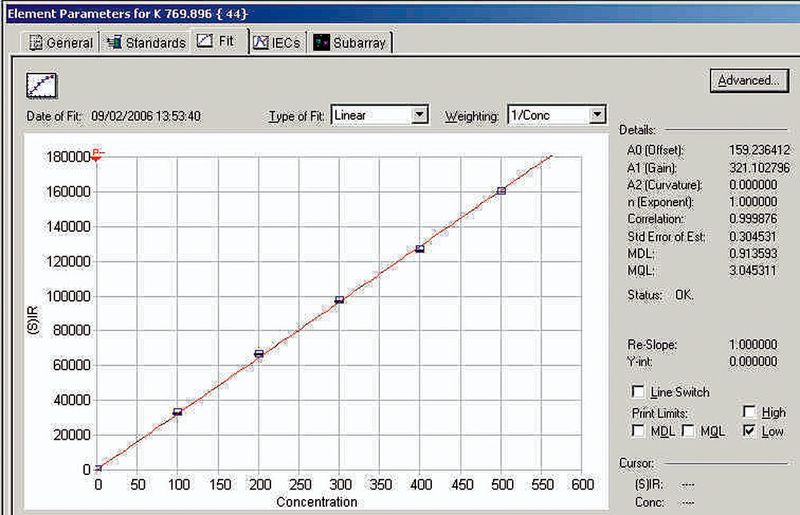The width and height of the screenshot is (800, 515).
Task: Click the Fit tab chart icon
Action: [x=205, y=40]
